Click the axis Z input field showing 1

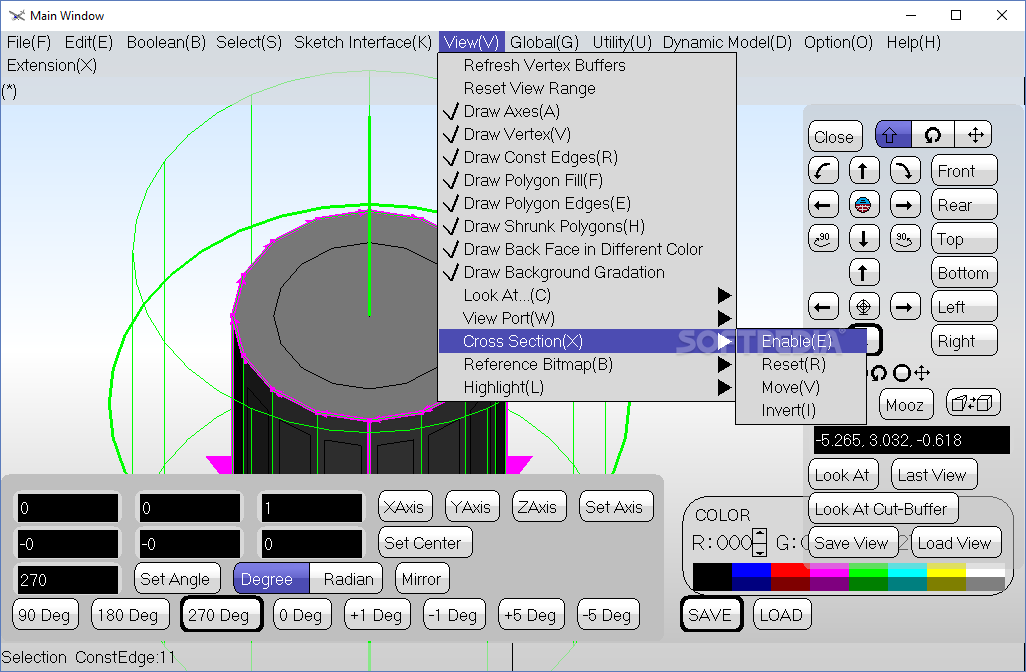tap(311, 508)
